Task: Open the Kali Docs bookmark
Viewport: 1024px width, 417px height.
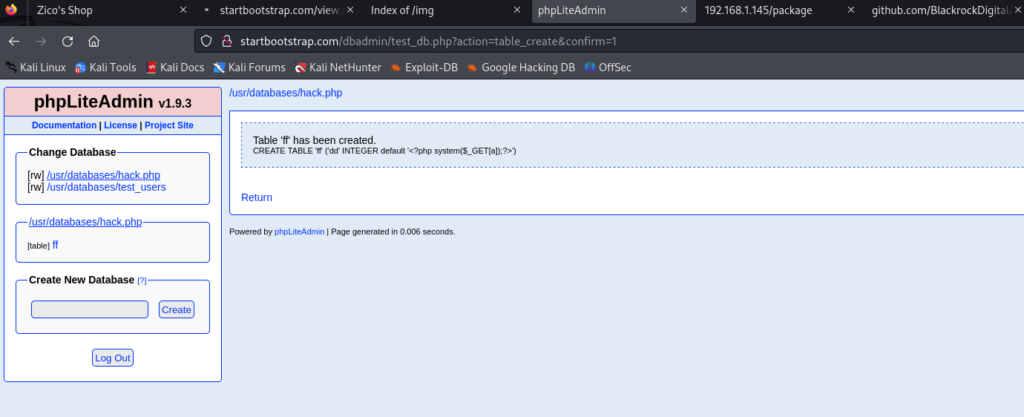Action: 175,67
